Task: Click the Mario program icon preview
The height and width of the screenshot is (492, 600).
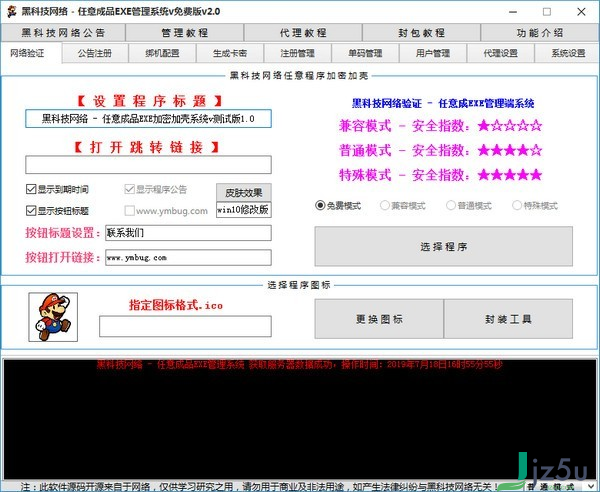Action: (53, 317)
